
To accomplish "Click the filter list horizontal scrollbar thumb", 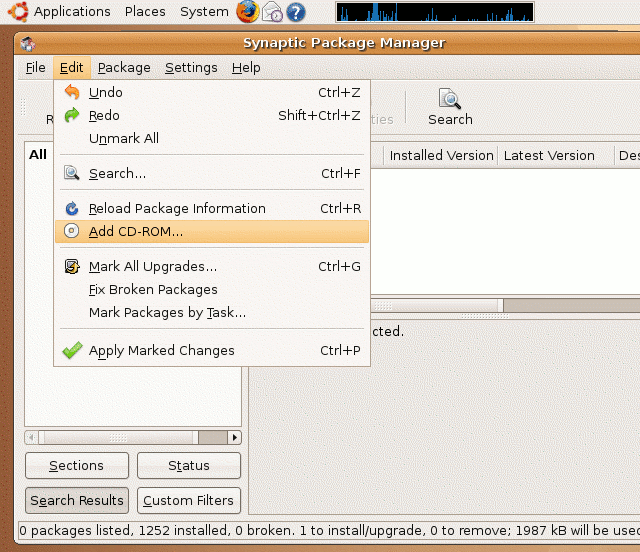I will point(119,437).
